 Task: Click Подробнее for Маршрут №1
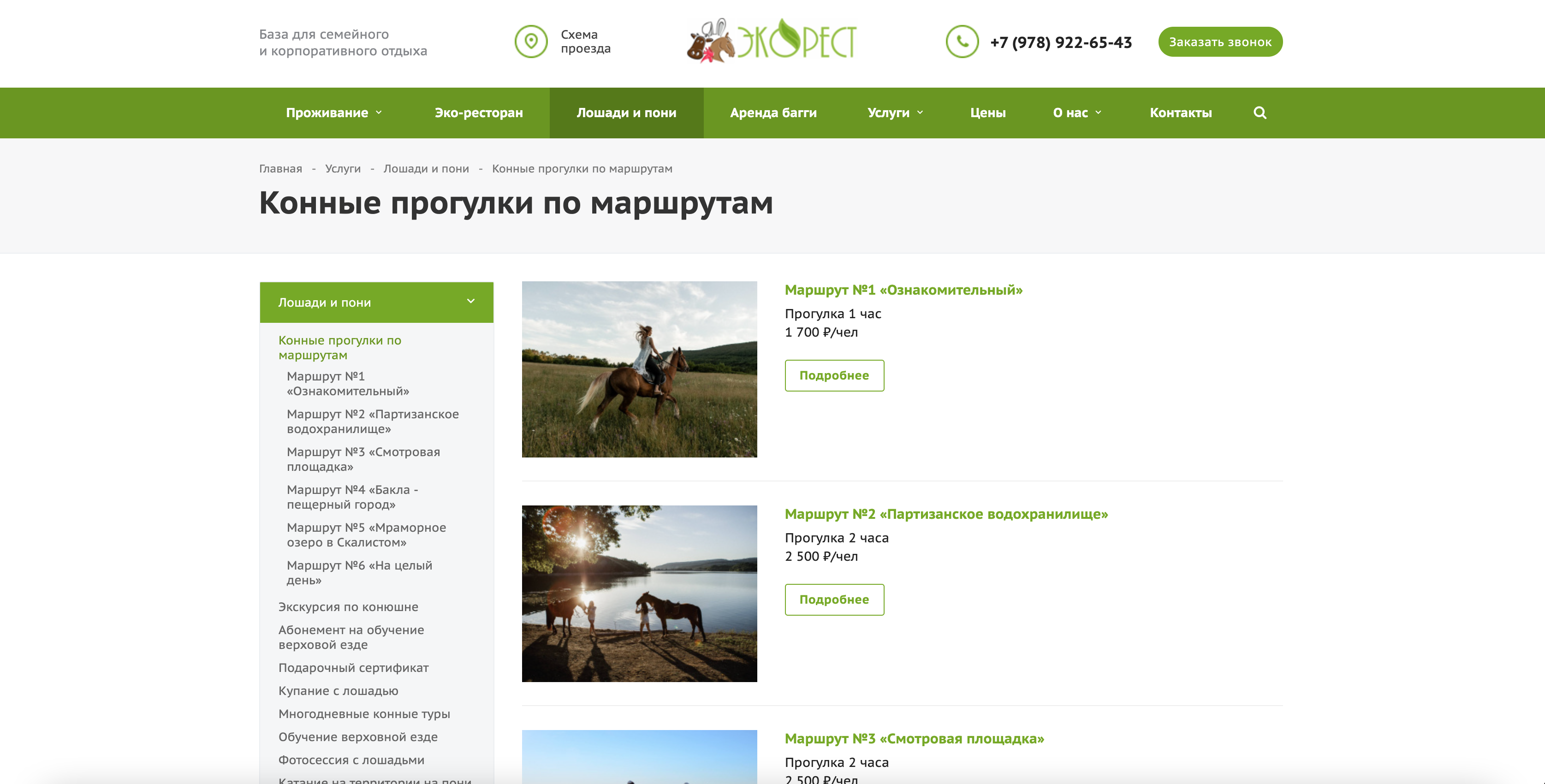point(834,375)
